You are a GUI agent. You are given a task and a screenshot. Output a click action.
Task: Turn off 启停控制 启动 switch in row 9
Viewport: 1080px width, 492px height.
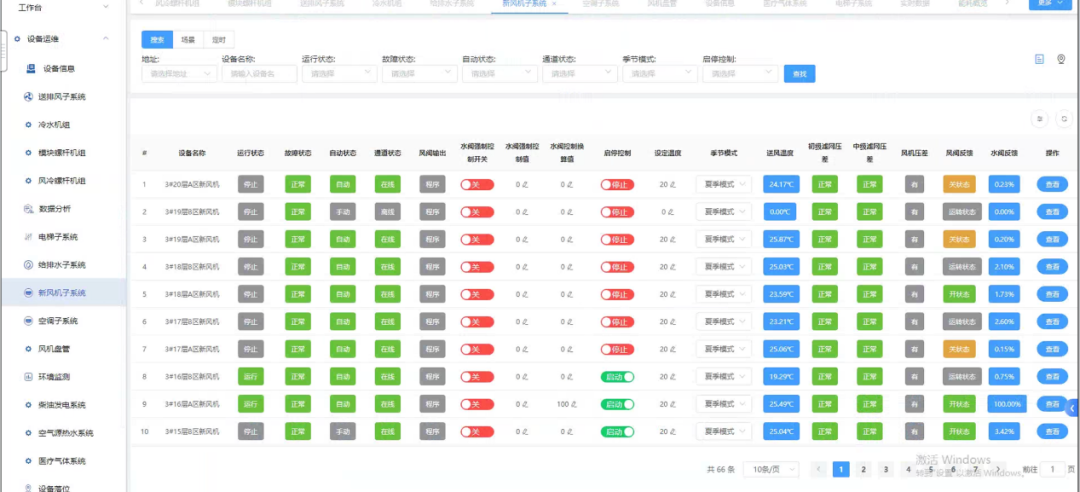pyautogui.click(x=617, y=404)
